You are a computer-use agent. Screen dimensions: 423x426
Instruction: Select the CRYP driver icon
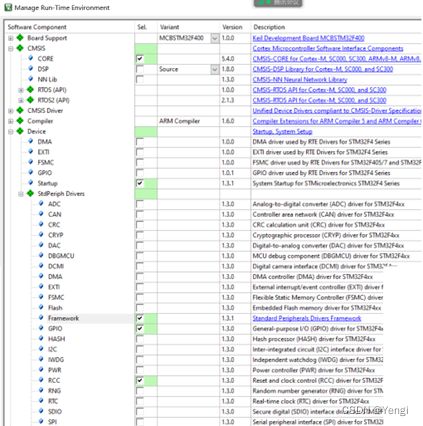(41, 235)
